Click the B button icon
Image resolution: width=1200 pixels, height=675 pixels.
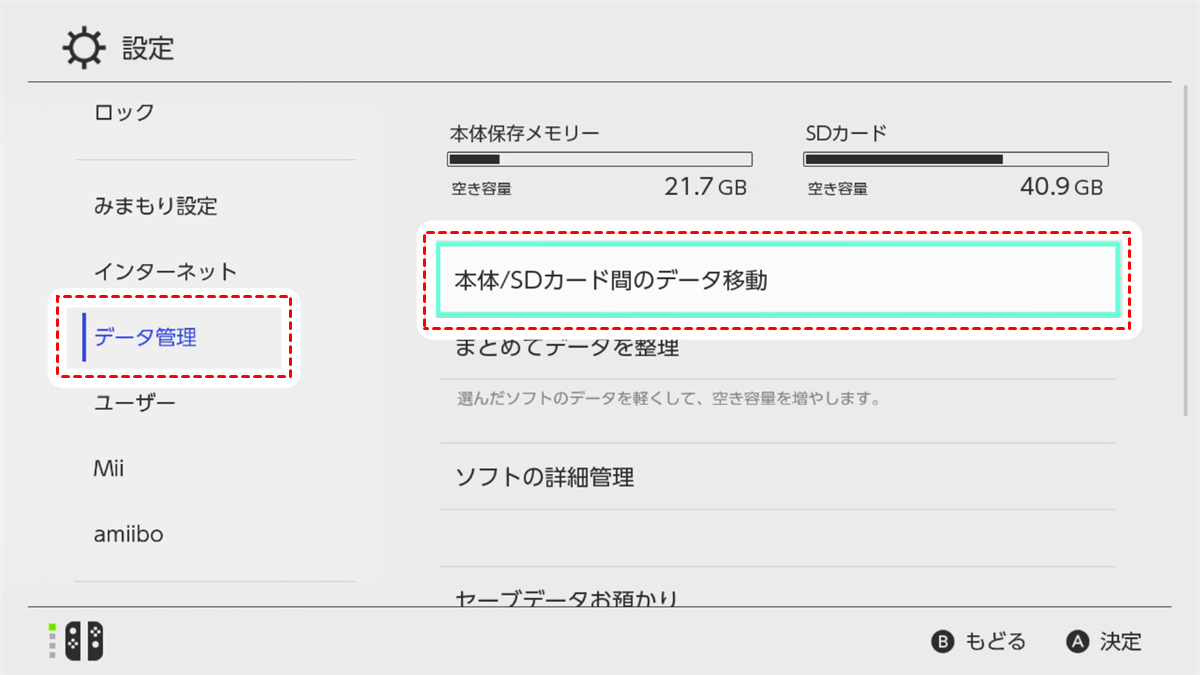click(x=943, y=641)
